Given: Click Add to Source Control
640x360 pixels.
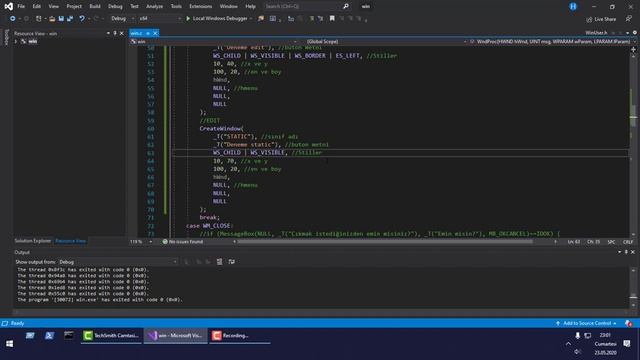Looking at the screenshot, I should click(586, 323).
